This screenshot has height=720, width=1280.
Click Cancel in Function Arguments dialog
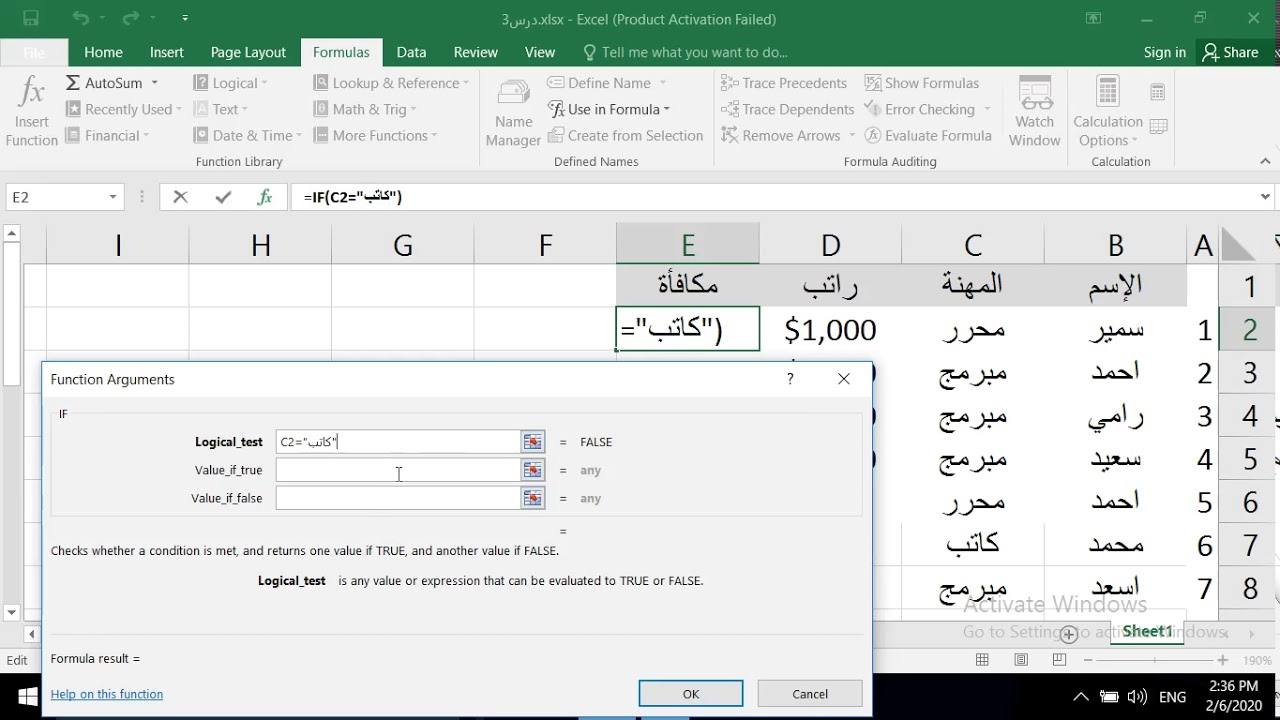[810, 694]
